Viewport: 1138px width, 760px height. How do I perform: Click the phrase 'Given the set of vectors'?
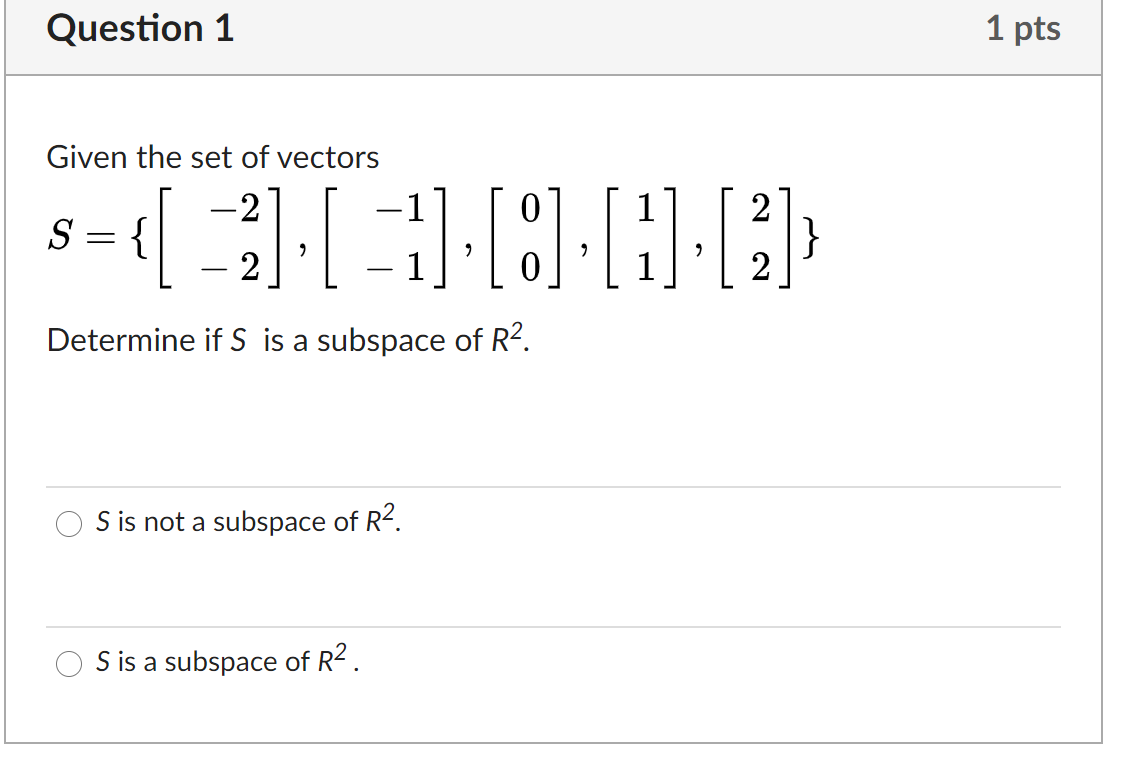point(212,157)
